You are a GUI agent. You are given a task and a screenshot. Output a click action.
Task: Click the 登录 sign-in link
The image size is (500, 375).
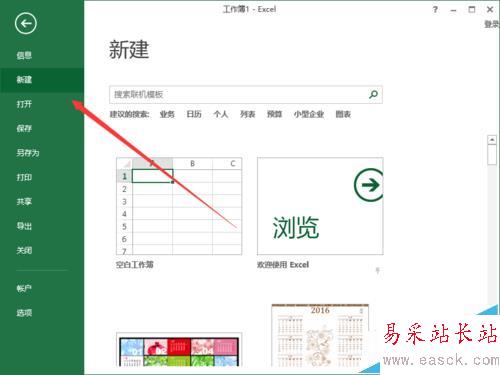492,24
